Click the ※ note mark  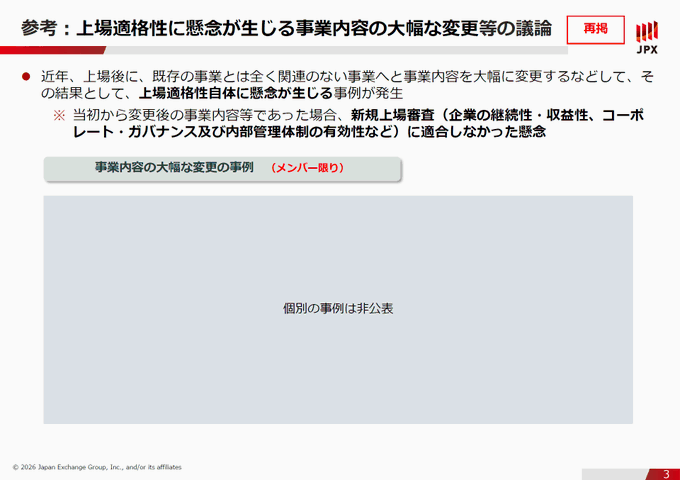(x=59, y=115)
